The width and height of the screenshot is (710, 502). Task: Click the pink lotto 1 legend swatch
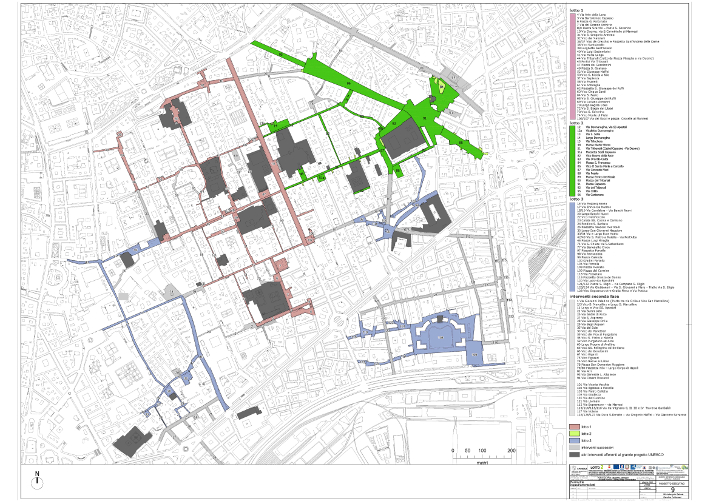coord(574,426)
